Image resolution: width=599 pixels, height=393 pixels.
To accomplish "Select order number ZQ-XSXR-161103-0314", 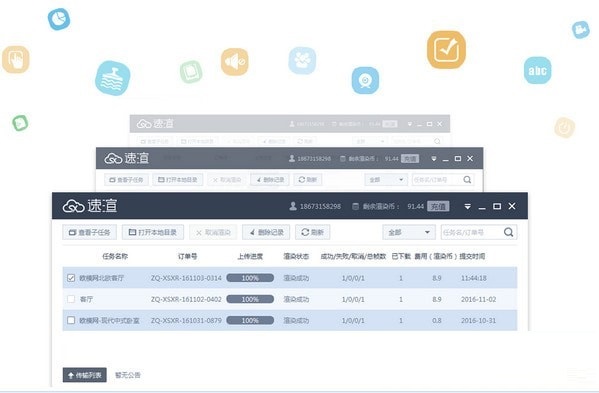I will (186, 278).
